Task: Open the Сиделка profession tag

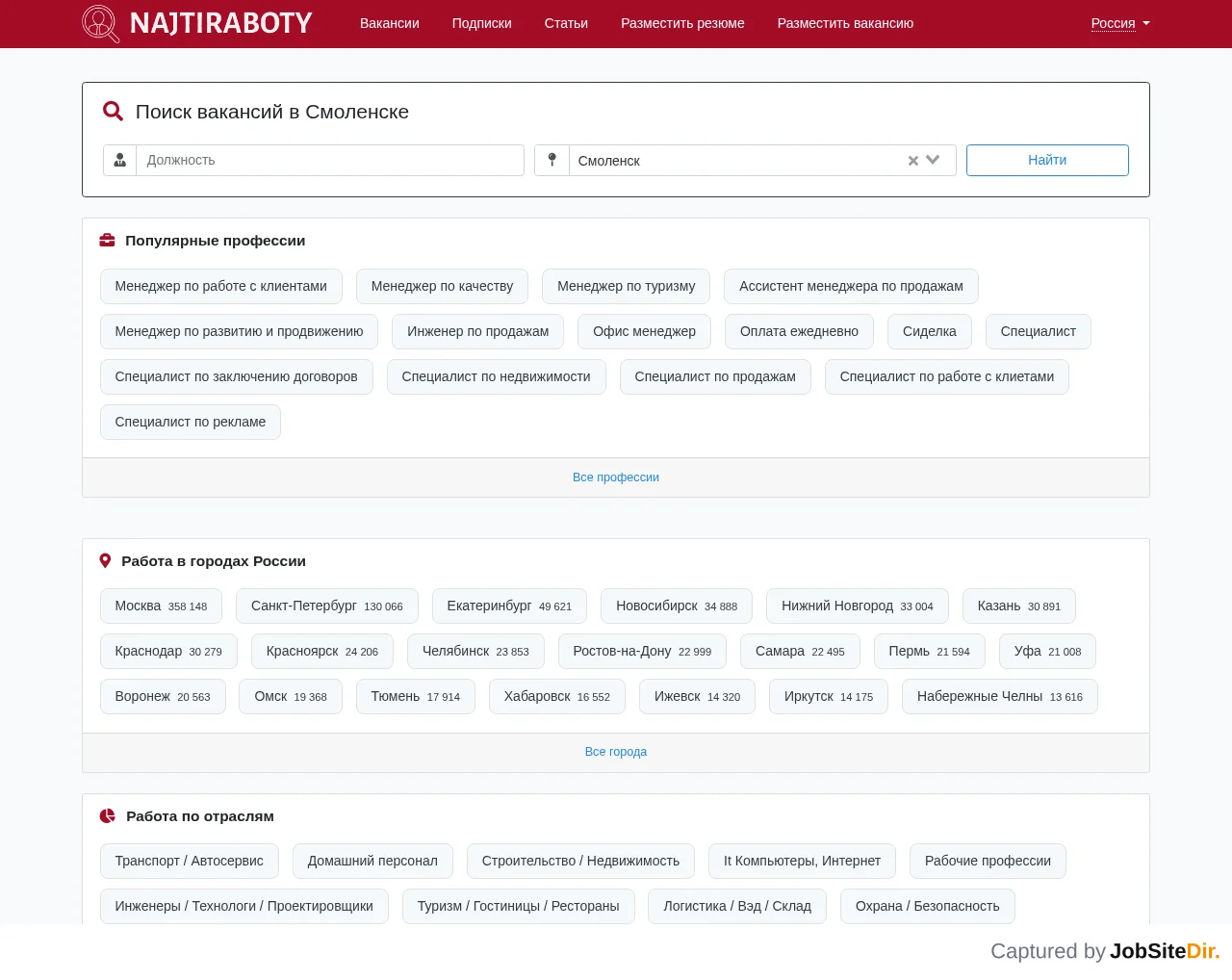Action: coord(930,331)
